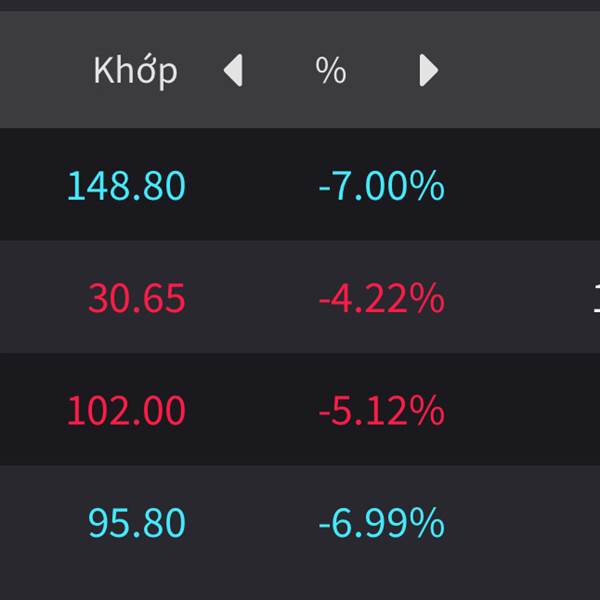
Task: Click the % column header
Action: click(330, 71)
